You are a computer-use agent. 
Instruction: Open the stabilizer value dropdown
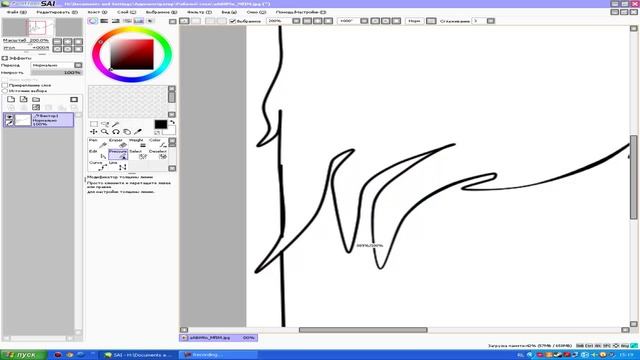pos(491,21)
